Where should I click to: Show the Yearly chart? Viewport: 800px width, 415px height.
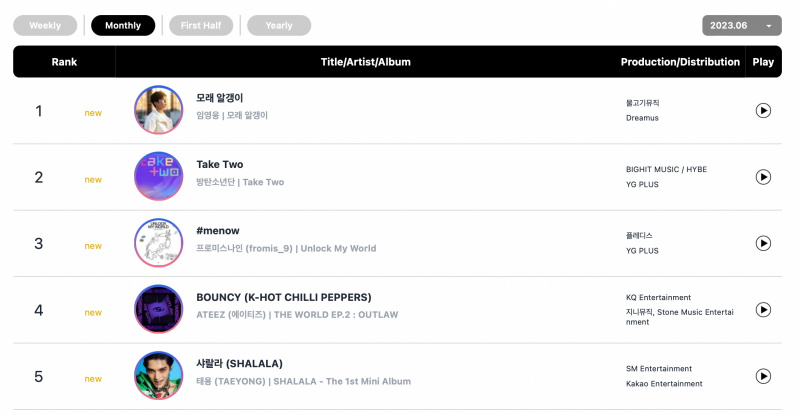(x=279, y=26)
